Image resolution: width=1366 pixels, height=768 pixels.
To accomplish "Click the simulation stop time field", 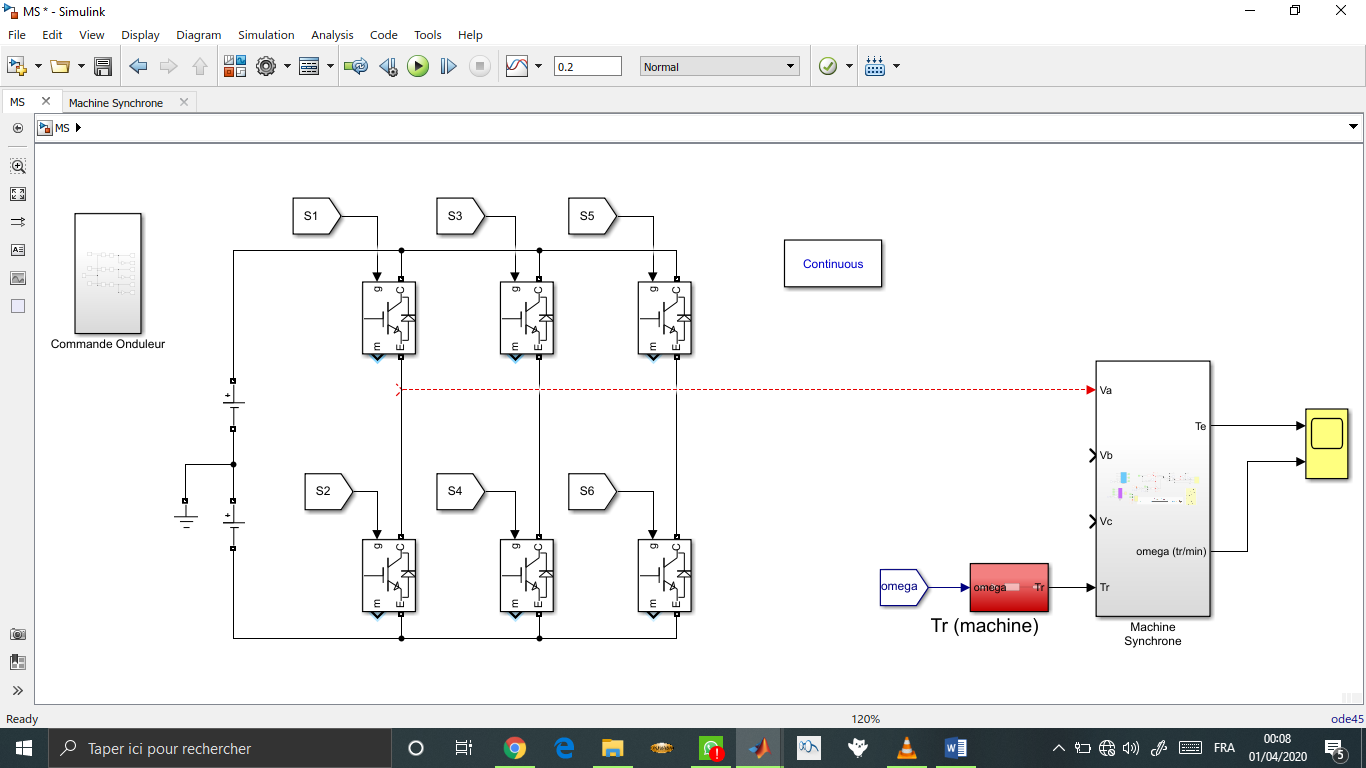I will [588, 67].
